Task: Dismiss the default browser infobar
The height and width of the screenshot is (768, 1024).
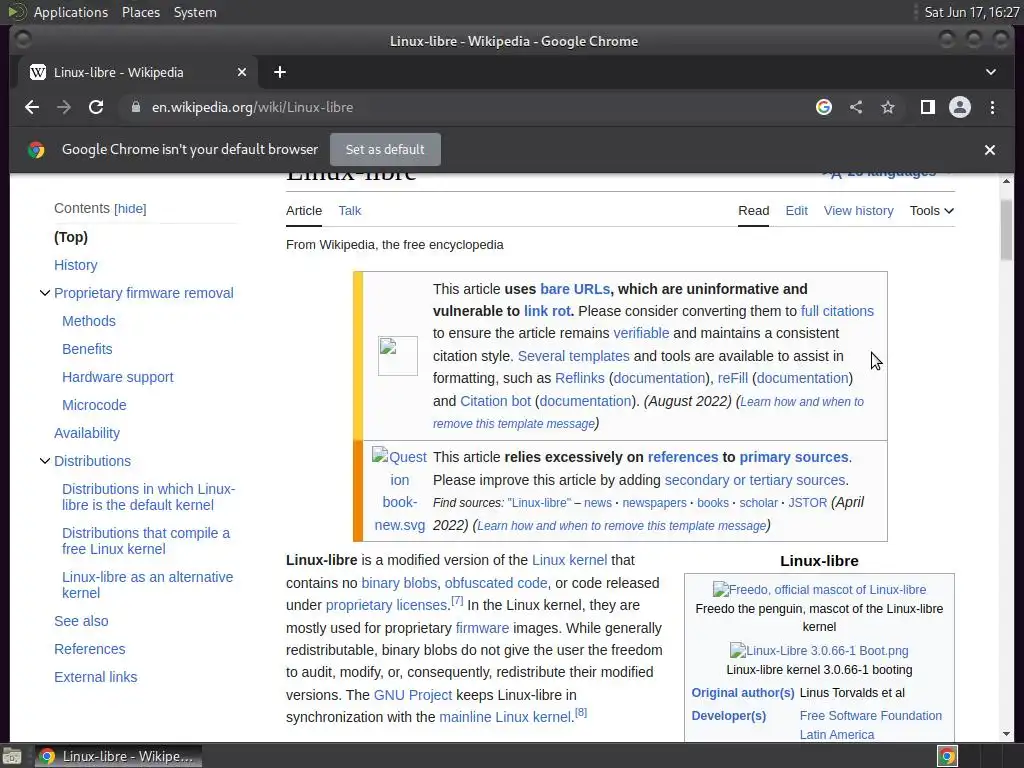Action: (x=989, y=150)
